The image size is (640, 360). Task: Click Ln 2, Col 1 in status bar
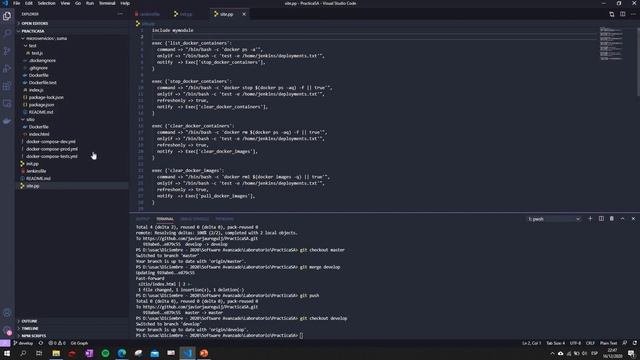point(531,343)
